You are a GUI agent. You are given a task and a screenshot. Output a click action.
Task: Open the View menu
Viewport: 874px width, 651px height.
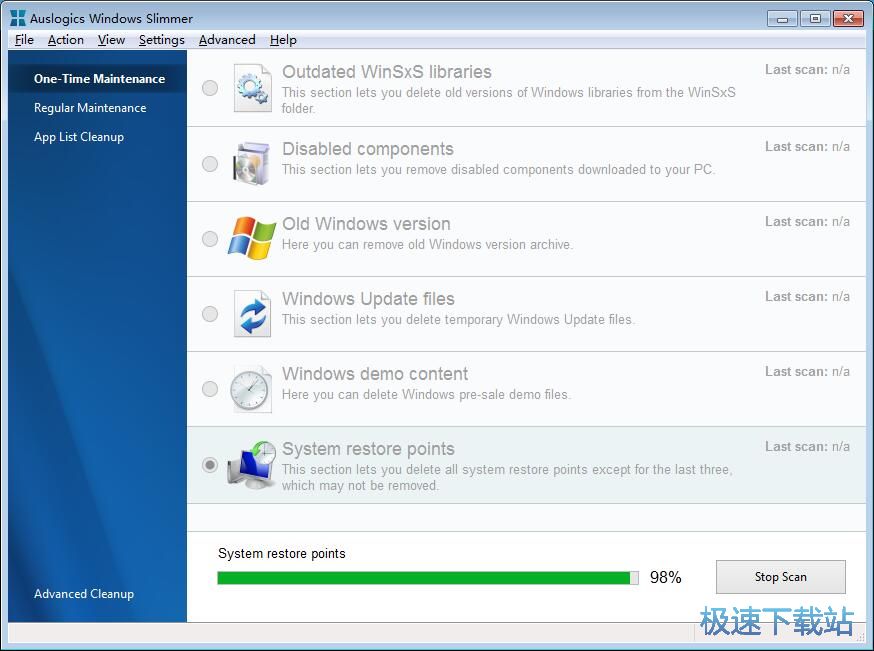click(x=111, y=40)
